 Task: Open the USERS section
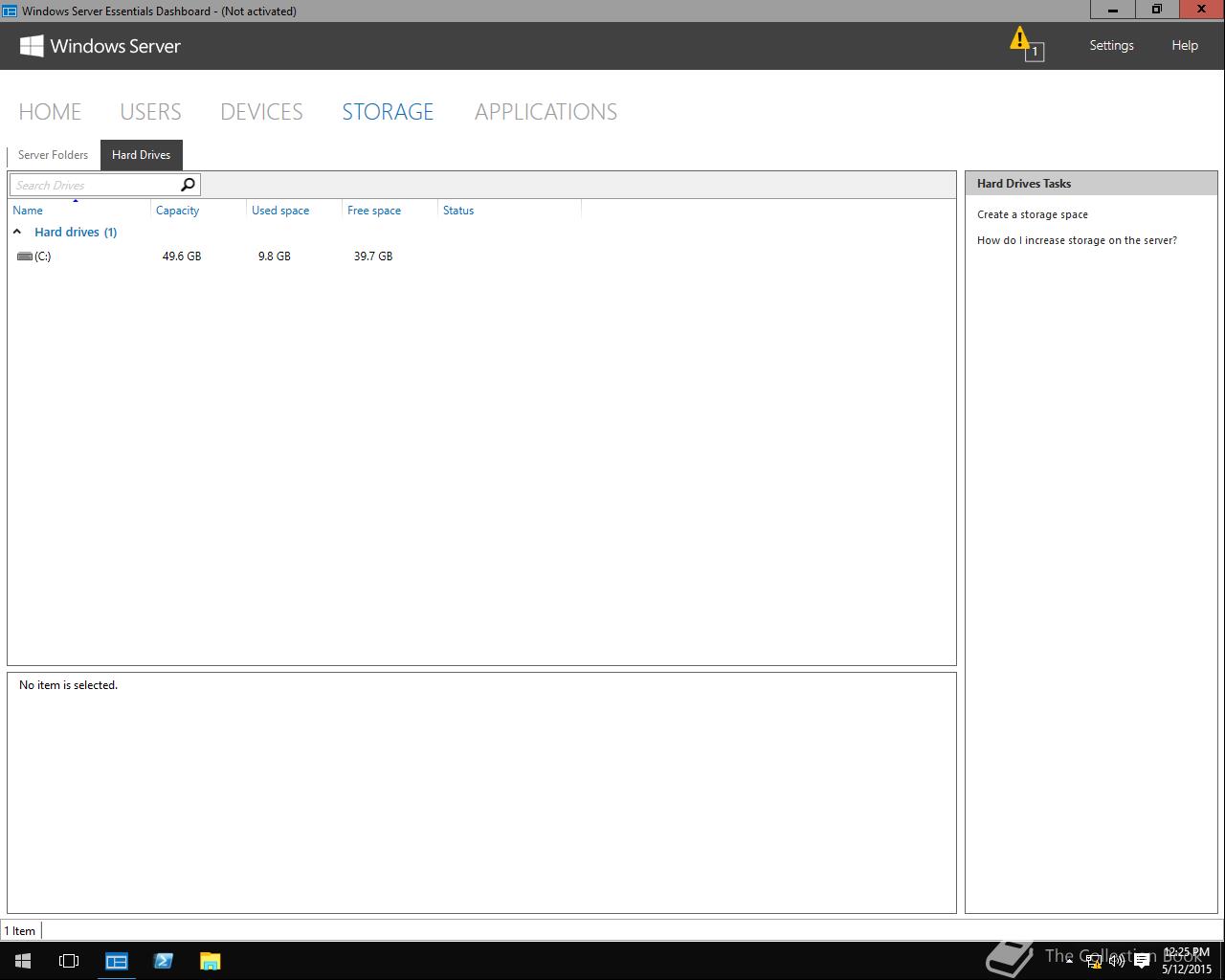point(150,112)
